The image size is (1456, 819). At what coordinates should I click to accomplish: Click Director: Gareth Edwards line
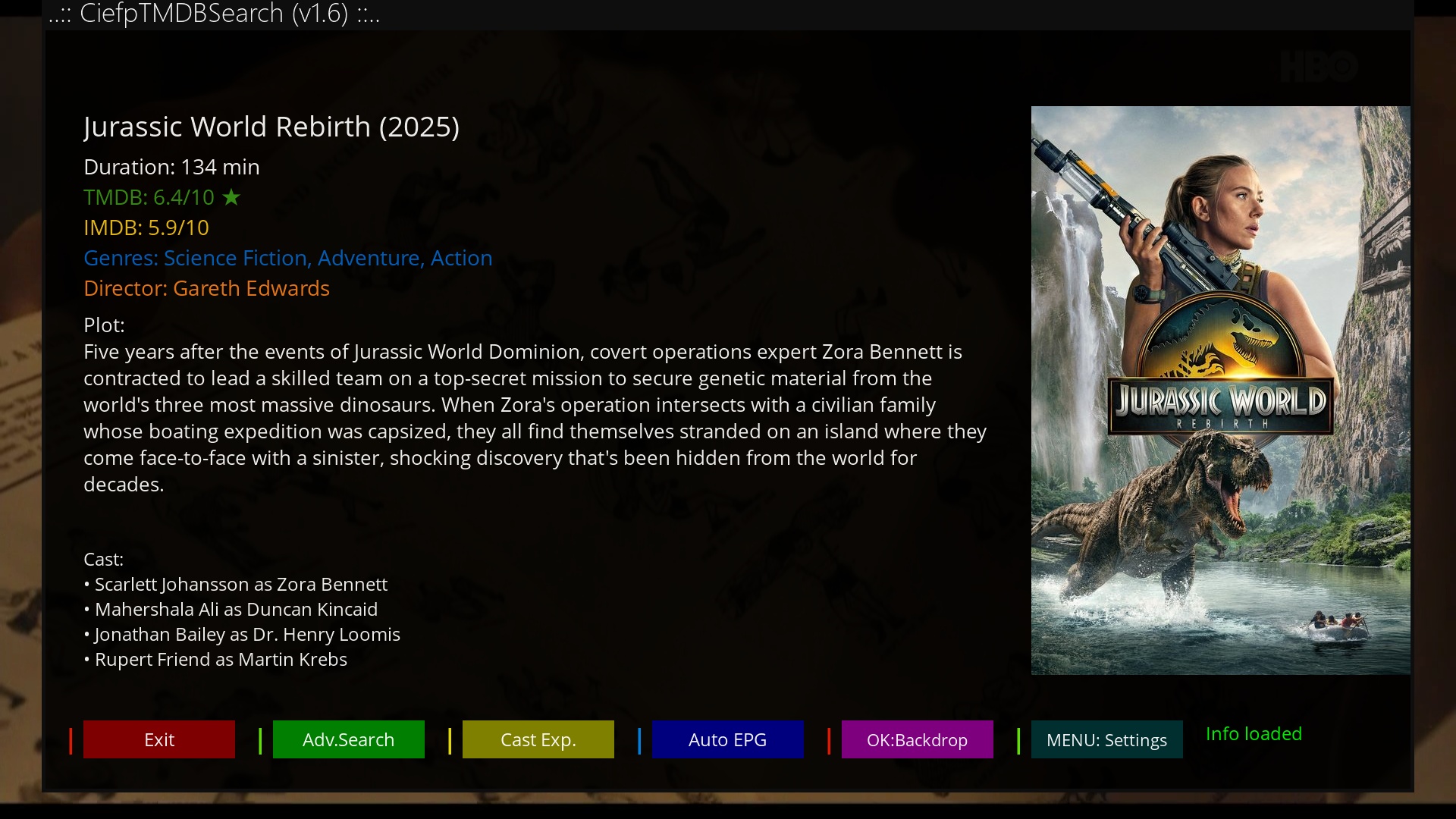[206, 288]
